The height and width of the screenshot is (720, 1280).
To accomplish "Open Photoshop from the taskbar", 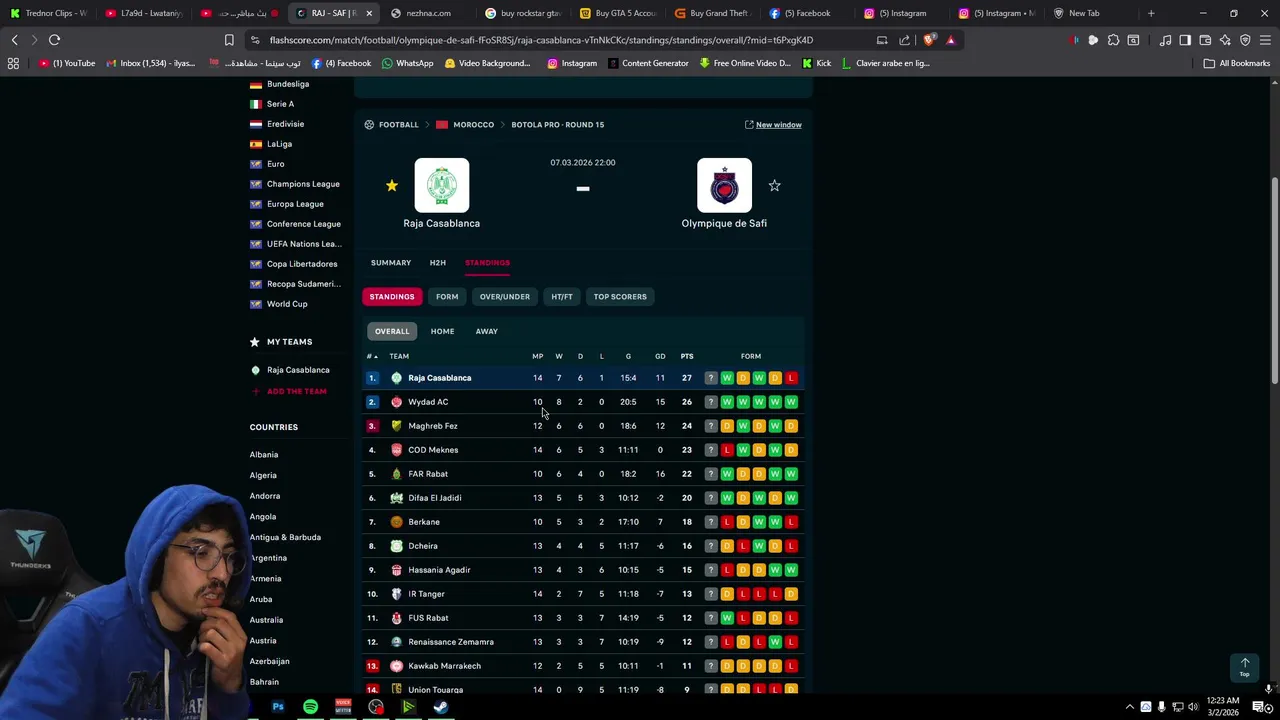I will pyautogui.click(x=278, y=707).
